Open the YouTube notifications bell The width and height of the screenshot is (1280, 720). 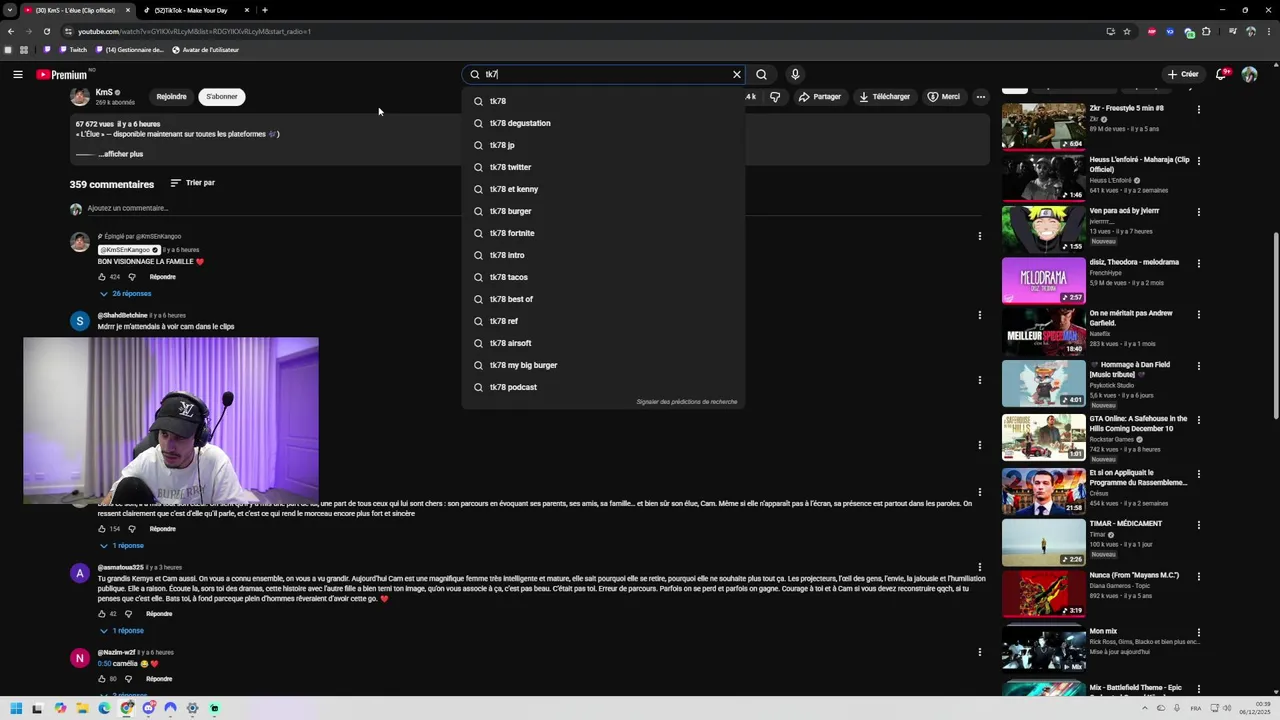pos(1222,74)
